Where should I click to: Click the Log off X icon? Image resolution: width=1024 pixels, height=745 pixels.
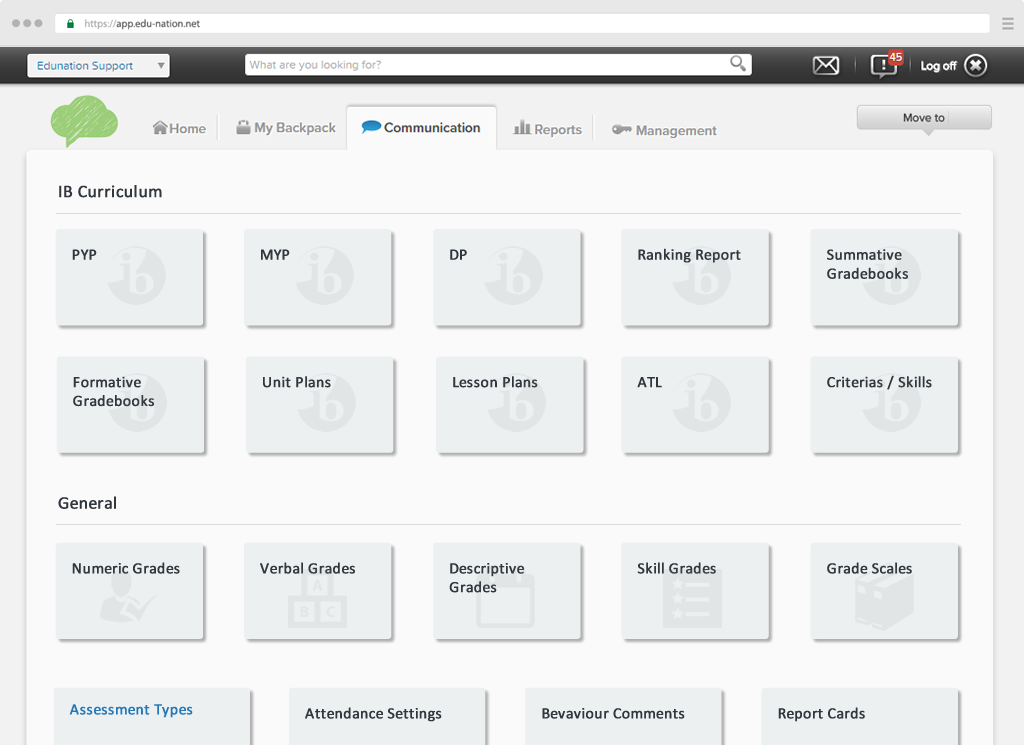(x=976, y=65)
